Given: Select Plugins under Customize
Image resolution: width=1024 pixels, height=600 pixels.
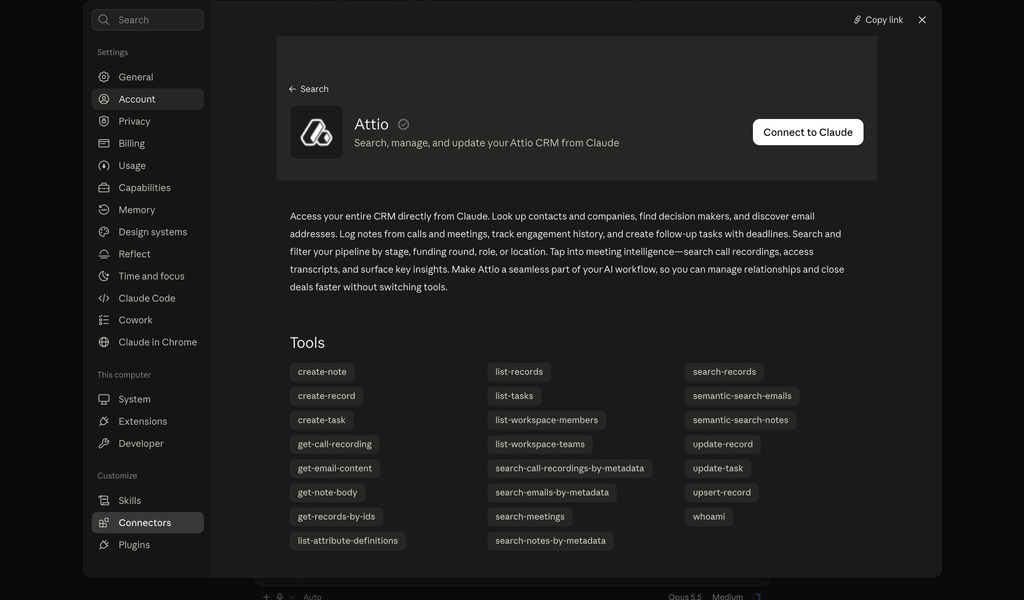Looking at the screenshot, I should click(148, 545).
